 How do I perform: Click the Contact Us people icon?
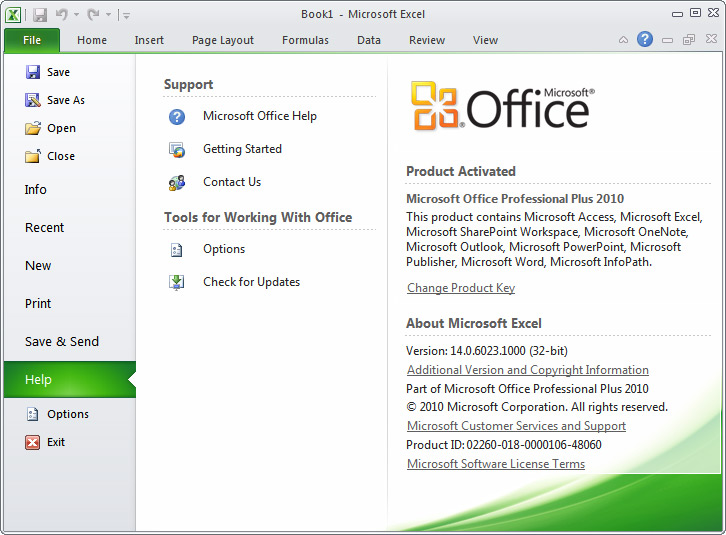177,183
